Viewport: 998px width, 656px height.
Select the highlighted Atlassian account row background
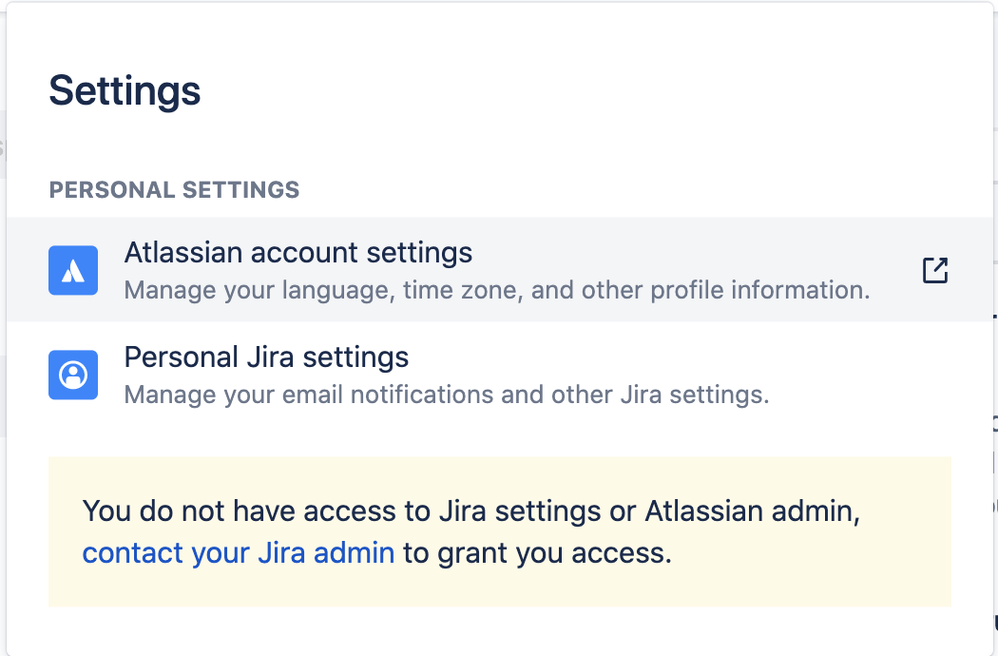[500, 270]
